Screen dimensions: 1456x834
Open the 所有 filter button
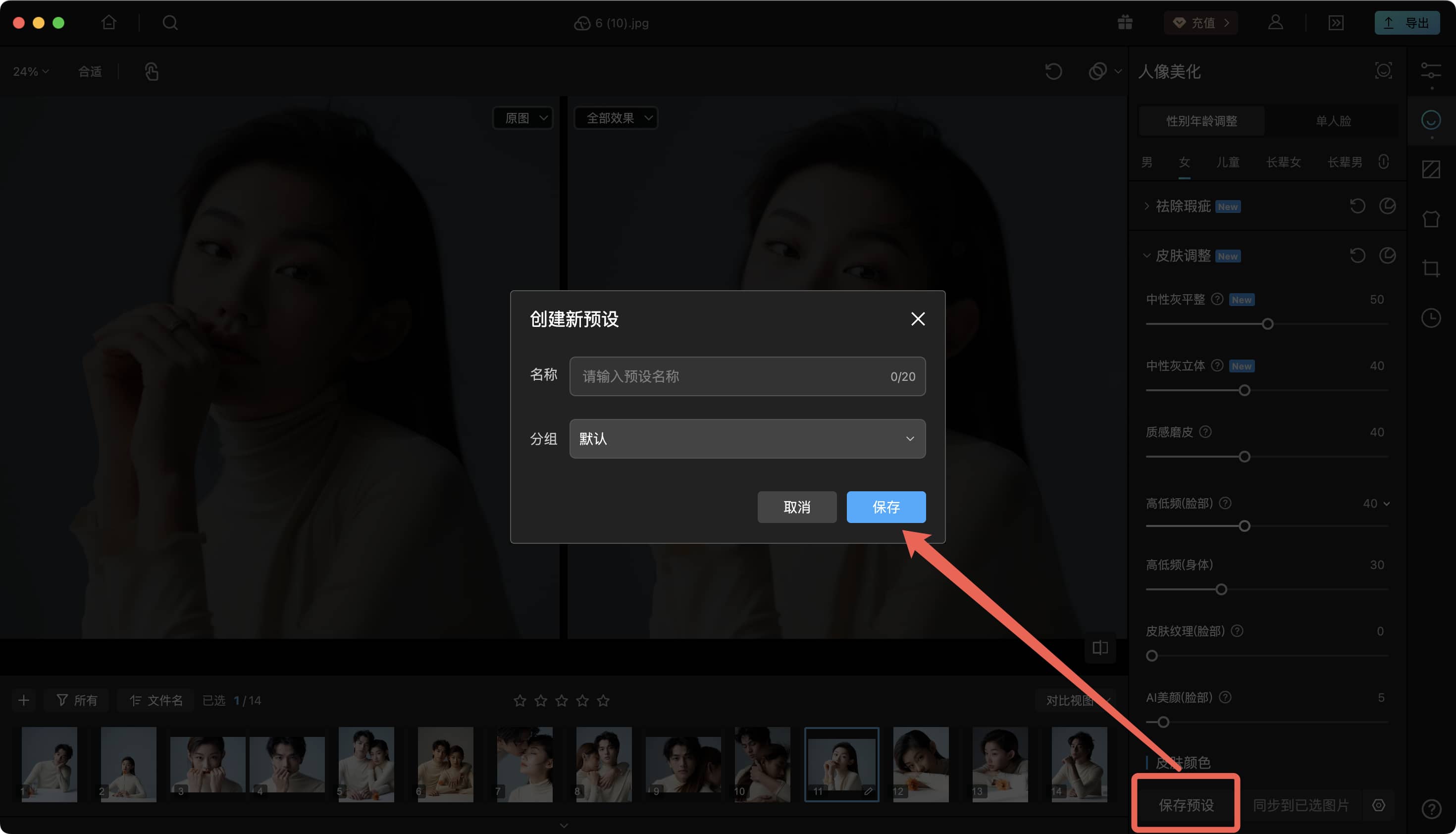[x=77, y=700]
